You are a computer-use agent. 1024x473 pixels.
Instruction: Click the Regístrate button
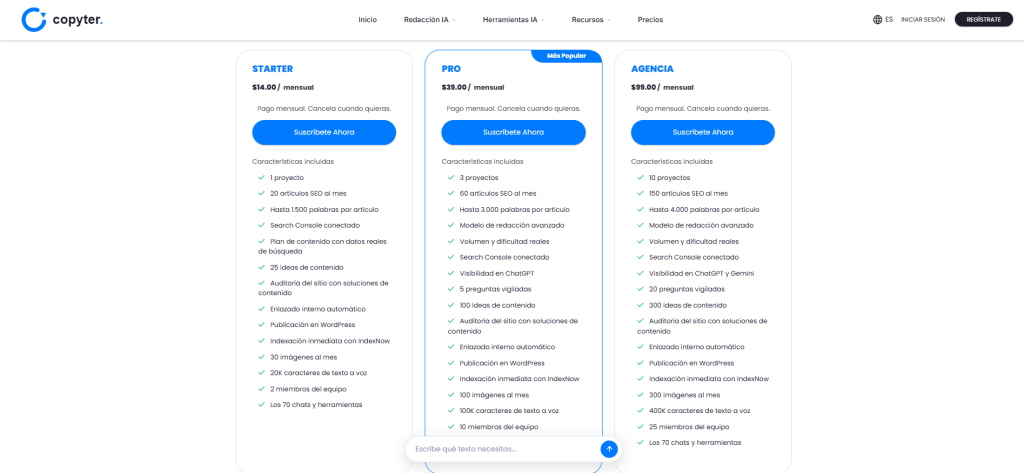point(984,20)
